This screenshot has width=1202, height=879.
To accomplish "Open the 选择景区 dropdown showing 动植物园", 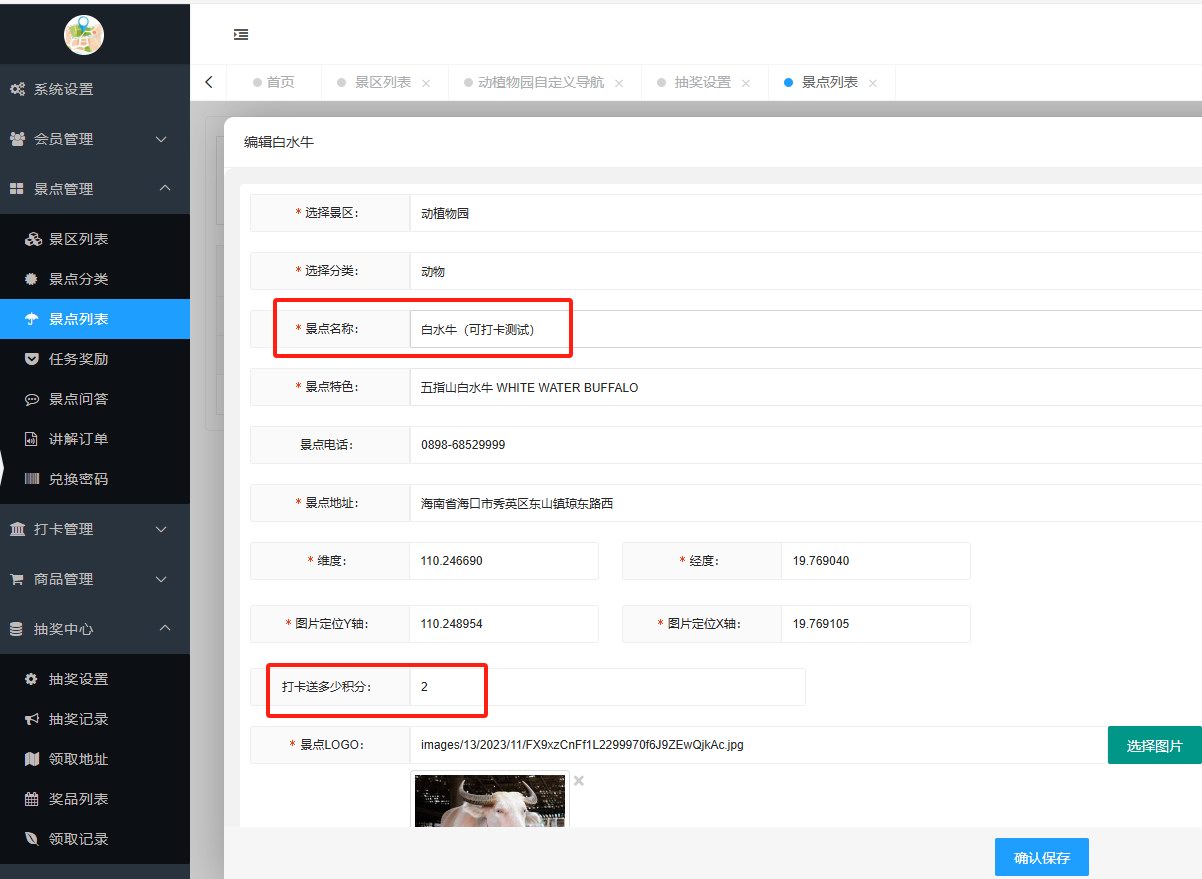I will click(805, 213).
